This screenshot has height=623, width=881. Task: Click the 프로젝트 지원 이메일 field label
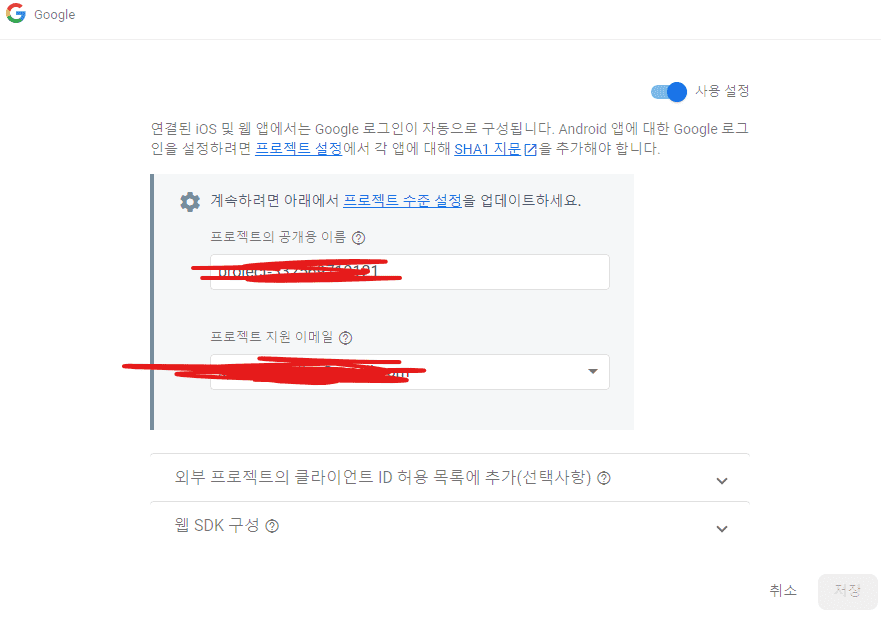point(272,337)
